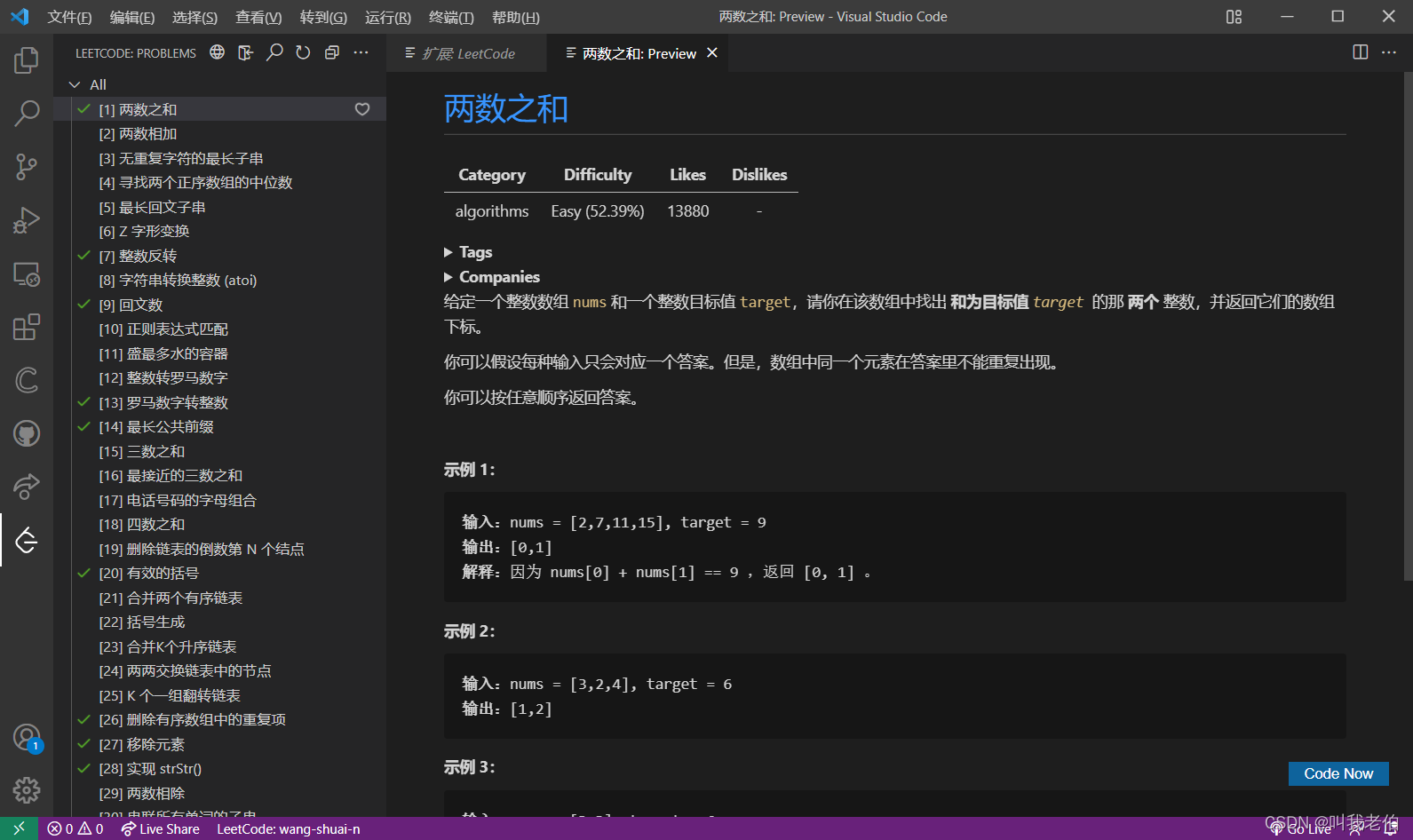Click the LeetCode sign in icon

click(x=246, y=52)
